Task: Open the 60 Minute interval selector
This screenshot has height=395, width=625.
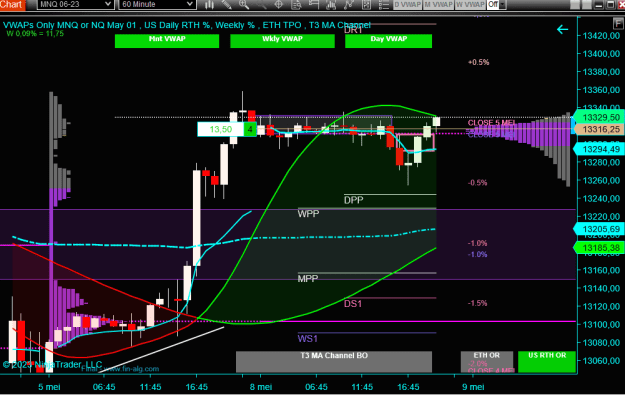Action: click(x=157, y=4)
